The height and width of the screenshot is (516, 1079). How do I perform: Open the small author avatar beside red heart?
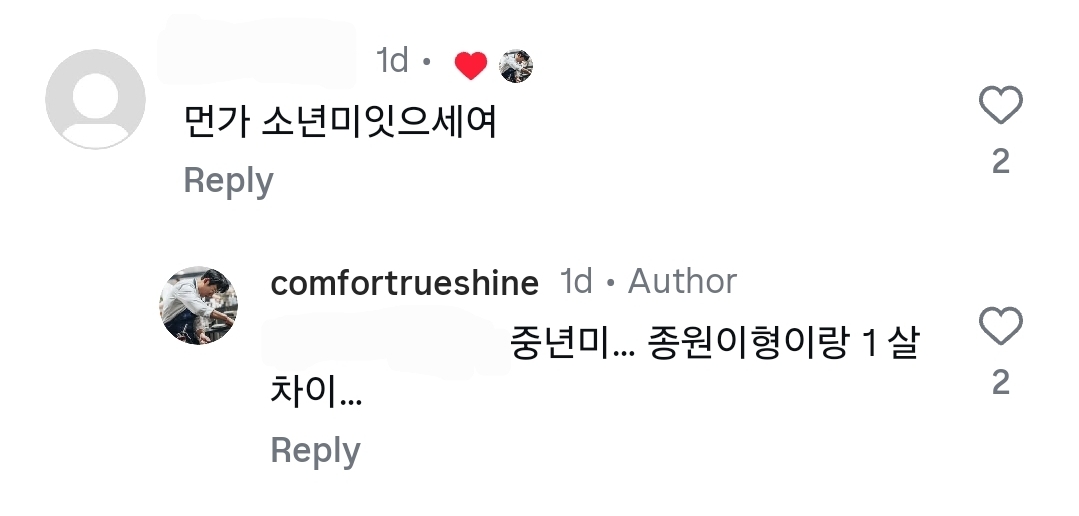pyautogui.click(x=516, y=66)
